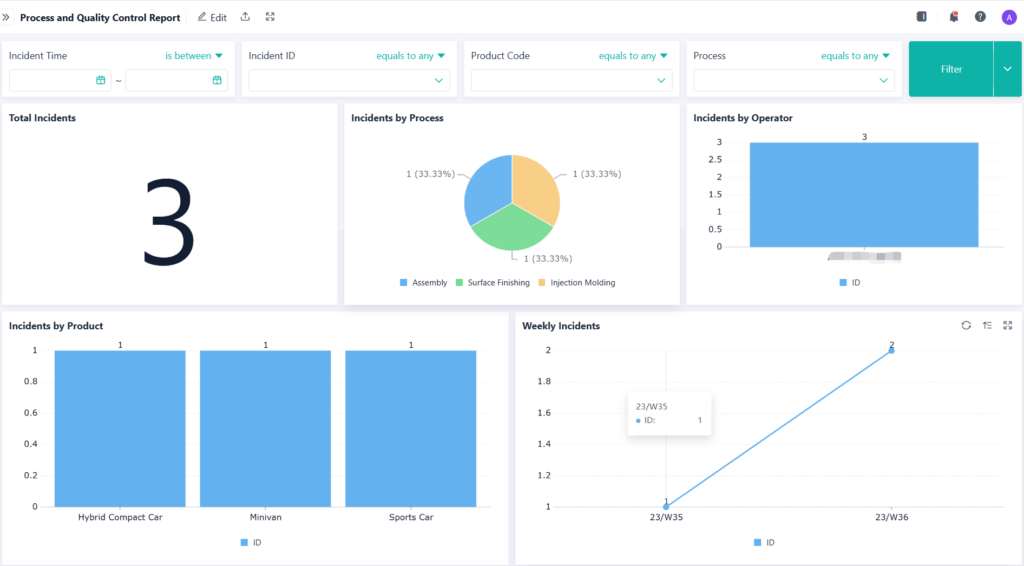Expand the arrow next to Filter button
Viewport: 1024px width, 566px height.
pyautogui.click(x=1005, y=69)
